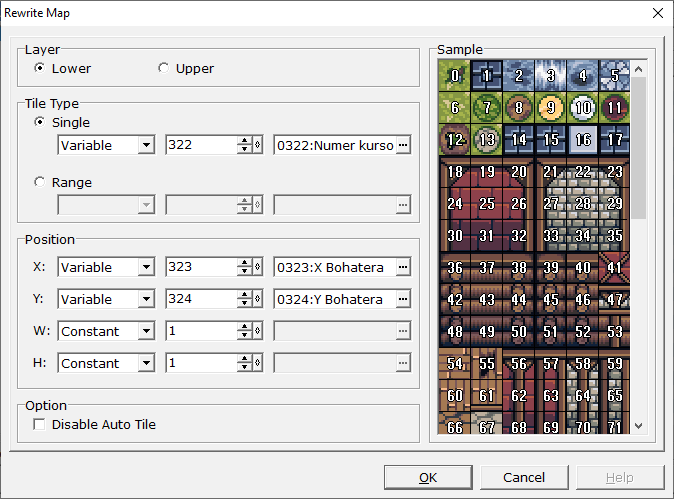
Task: Click the Y variable number field 324
Action: (x=201, y=299)
